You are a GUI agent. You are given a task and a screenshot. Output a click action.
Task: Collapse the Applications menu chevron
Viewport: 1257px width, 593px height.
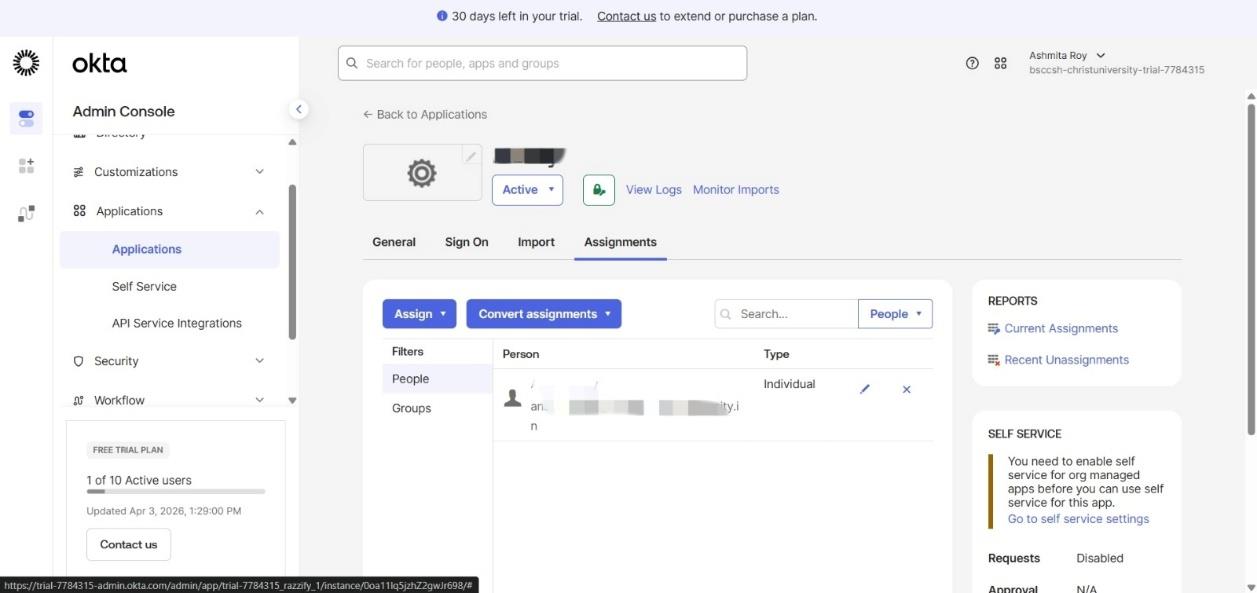(x=260, y=211)
